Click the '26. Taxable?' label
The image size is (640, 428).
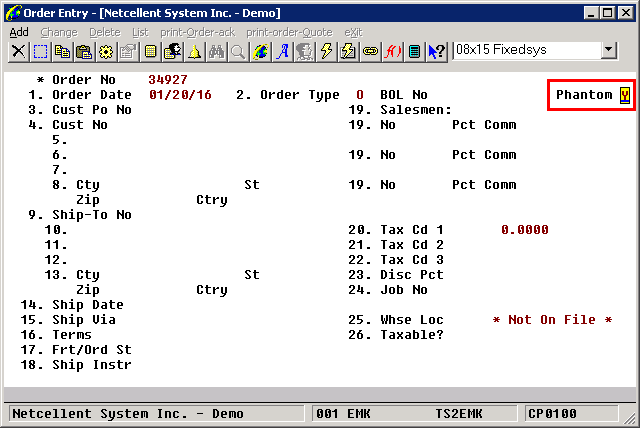point(396,335)
